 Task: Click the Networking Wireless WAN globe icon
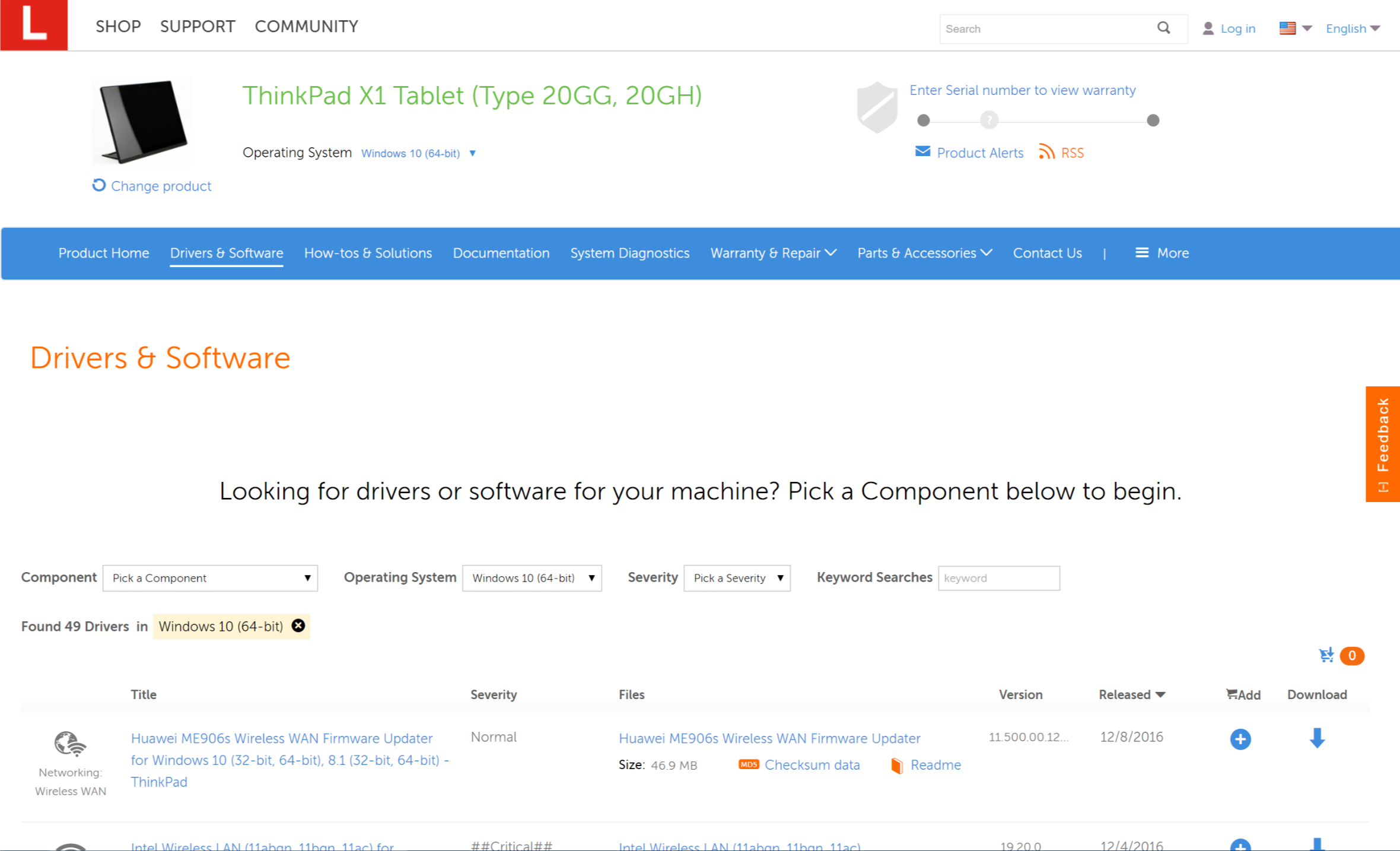[70, 744]
